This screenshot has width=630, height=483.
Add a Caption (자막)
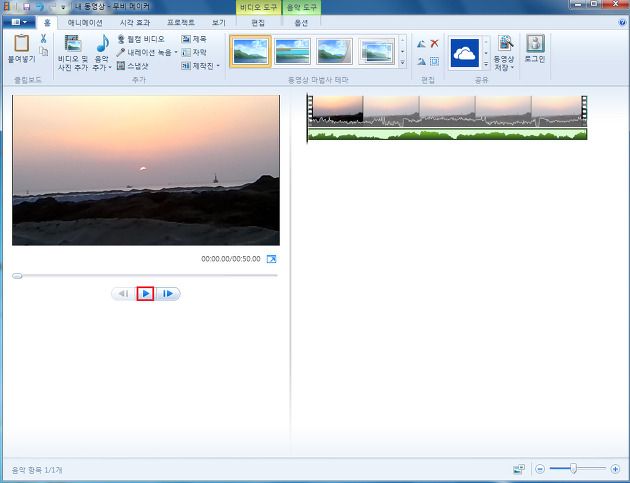(x=194, y=52)
